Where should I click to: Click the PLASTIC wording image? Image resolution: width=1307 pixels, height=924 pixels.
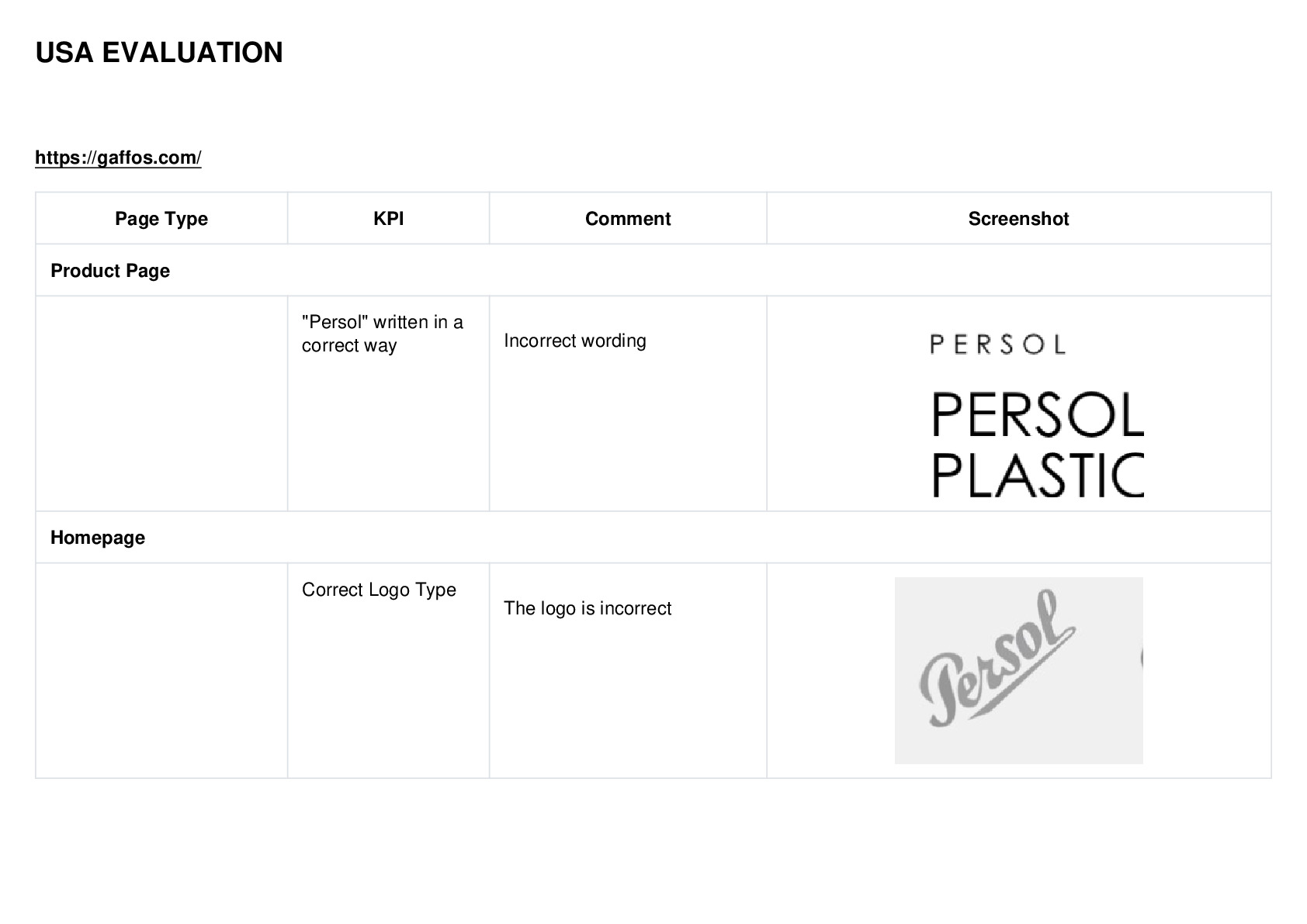coord(1038,475)
